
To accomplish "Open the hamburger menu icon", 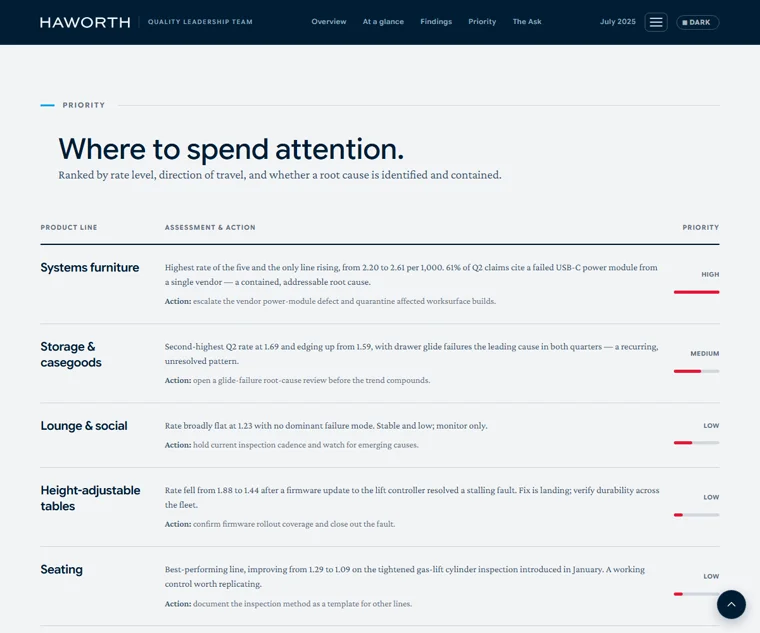I will point(656,22).
